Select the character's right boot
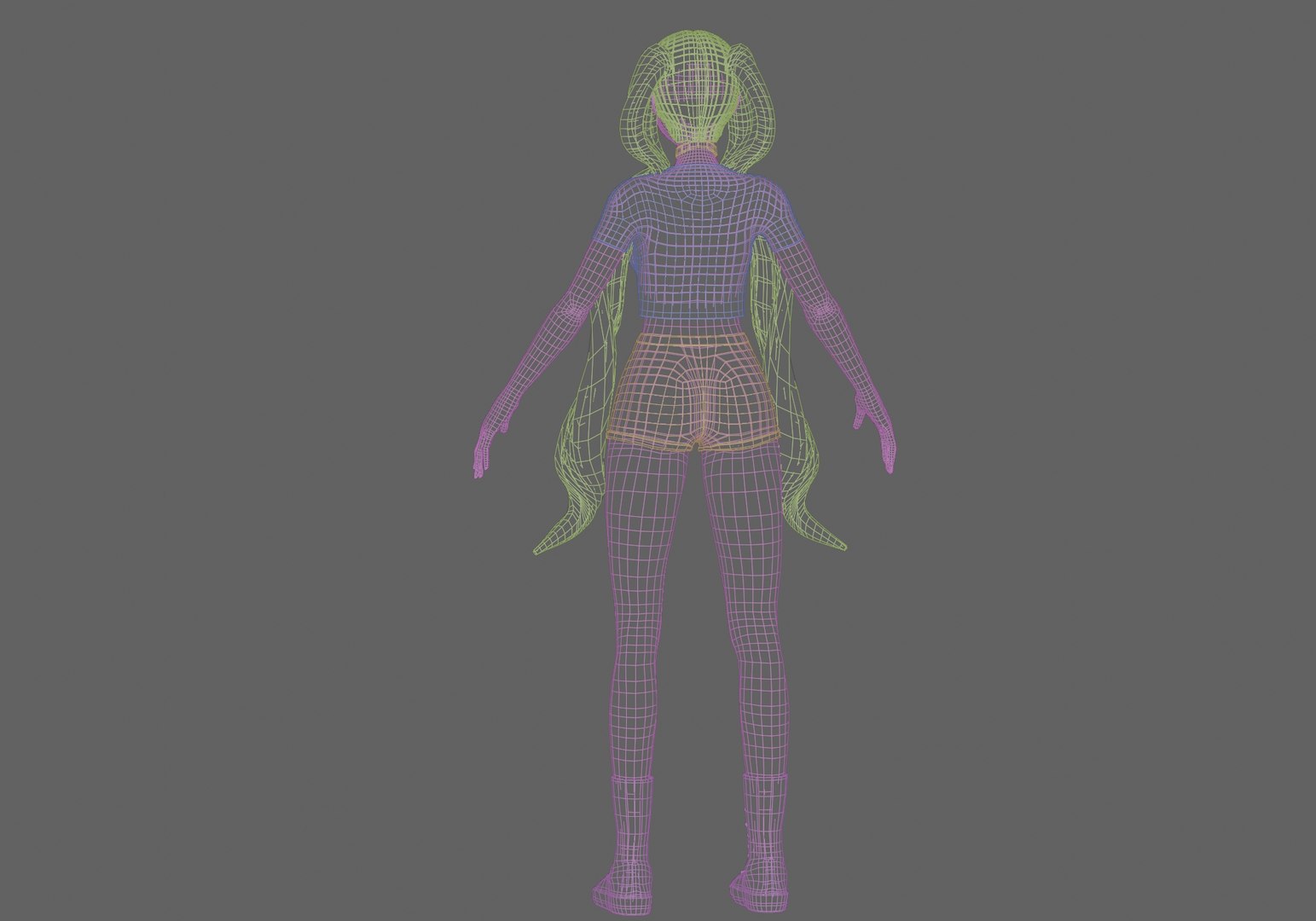1316x921 pixels. pos(759,844)
